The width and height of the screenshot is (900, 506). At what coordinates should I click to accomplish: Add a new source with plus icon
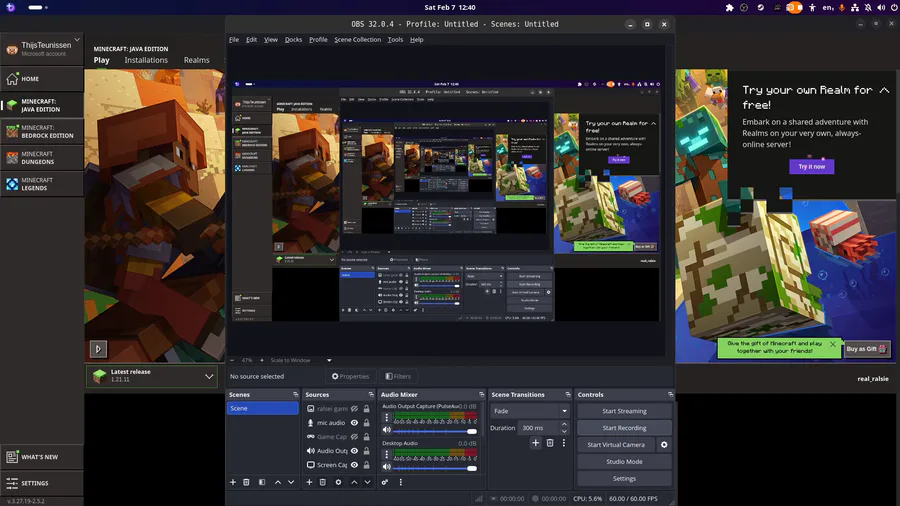309,482
